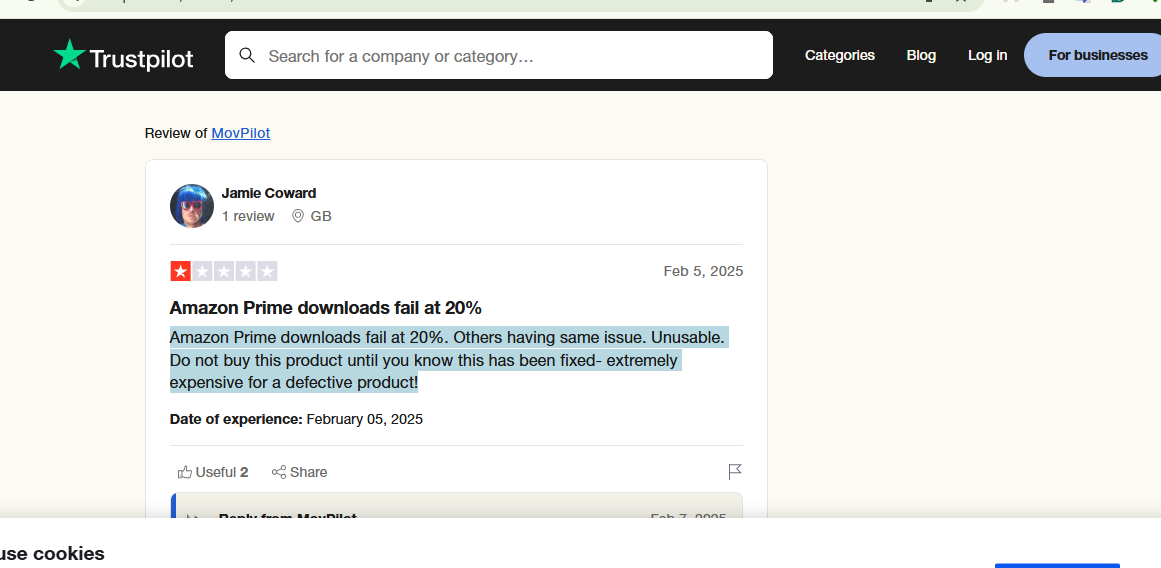Click the reply arrow icon before MovPilot reply

(193, 518)
